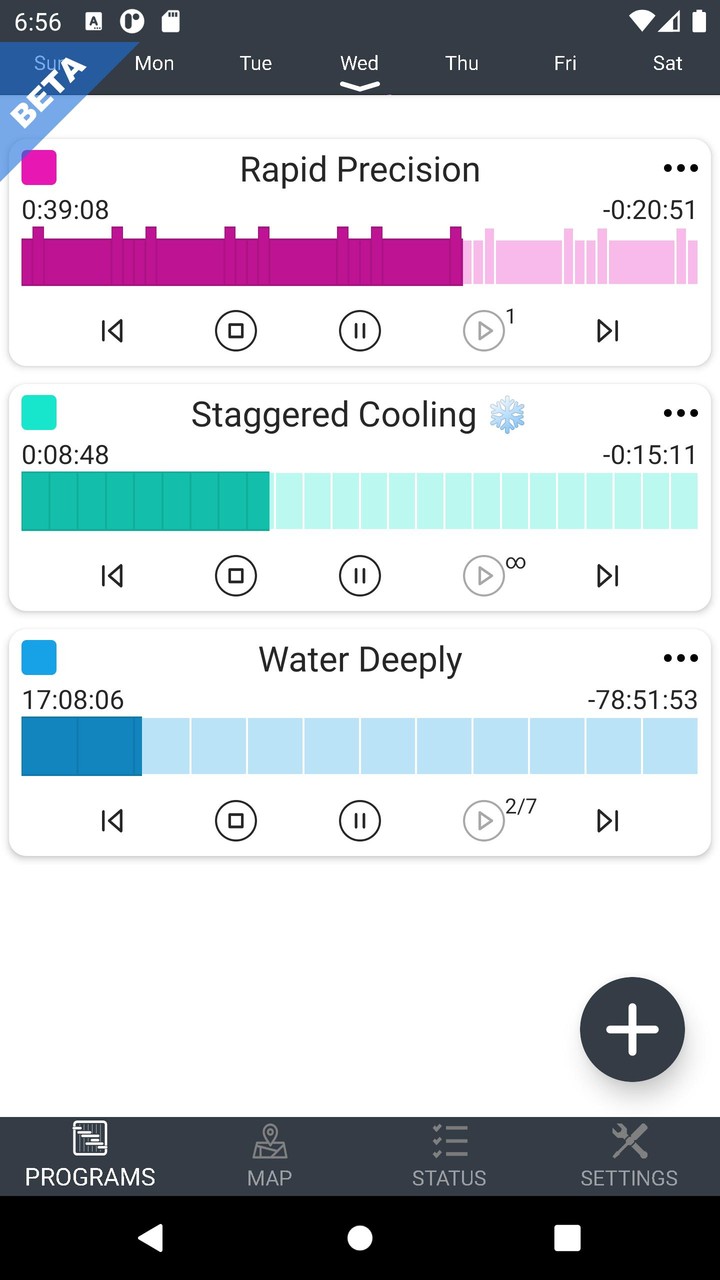
Task: Switch to the Mon day tab
Action: (x=155, y=64)
